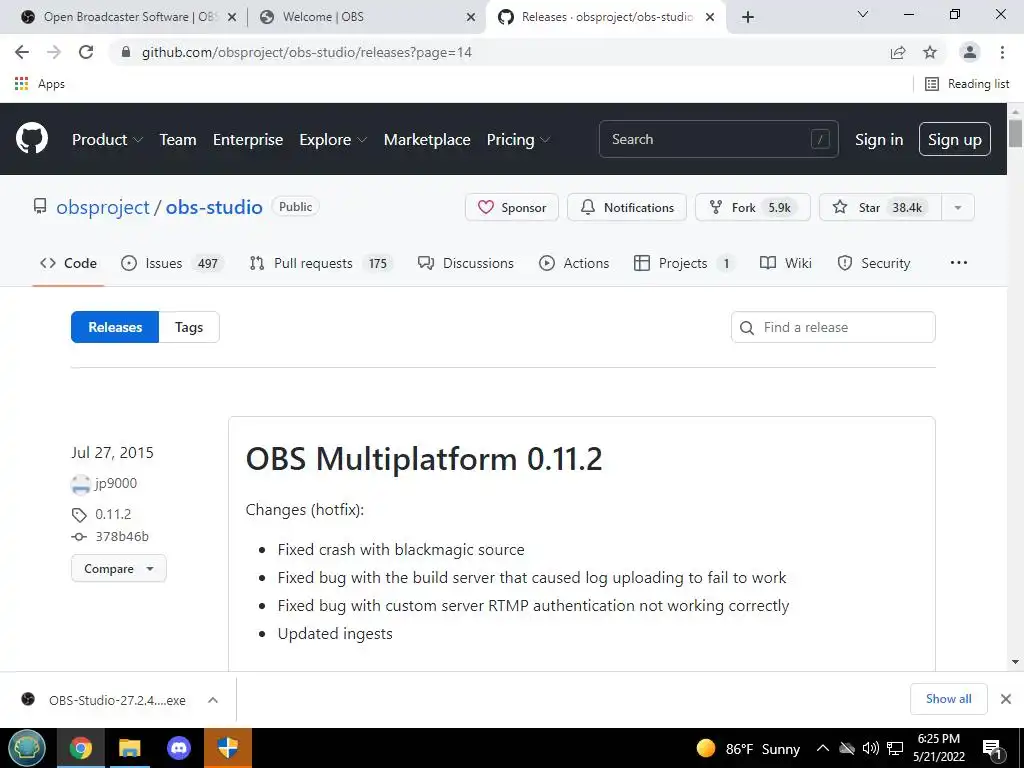Open the tab search chevron
This screenshot has height=768, width=1024.
click(x=862, y=14)
